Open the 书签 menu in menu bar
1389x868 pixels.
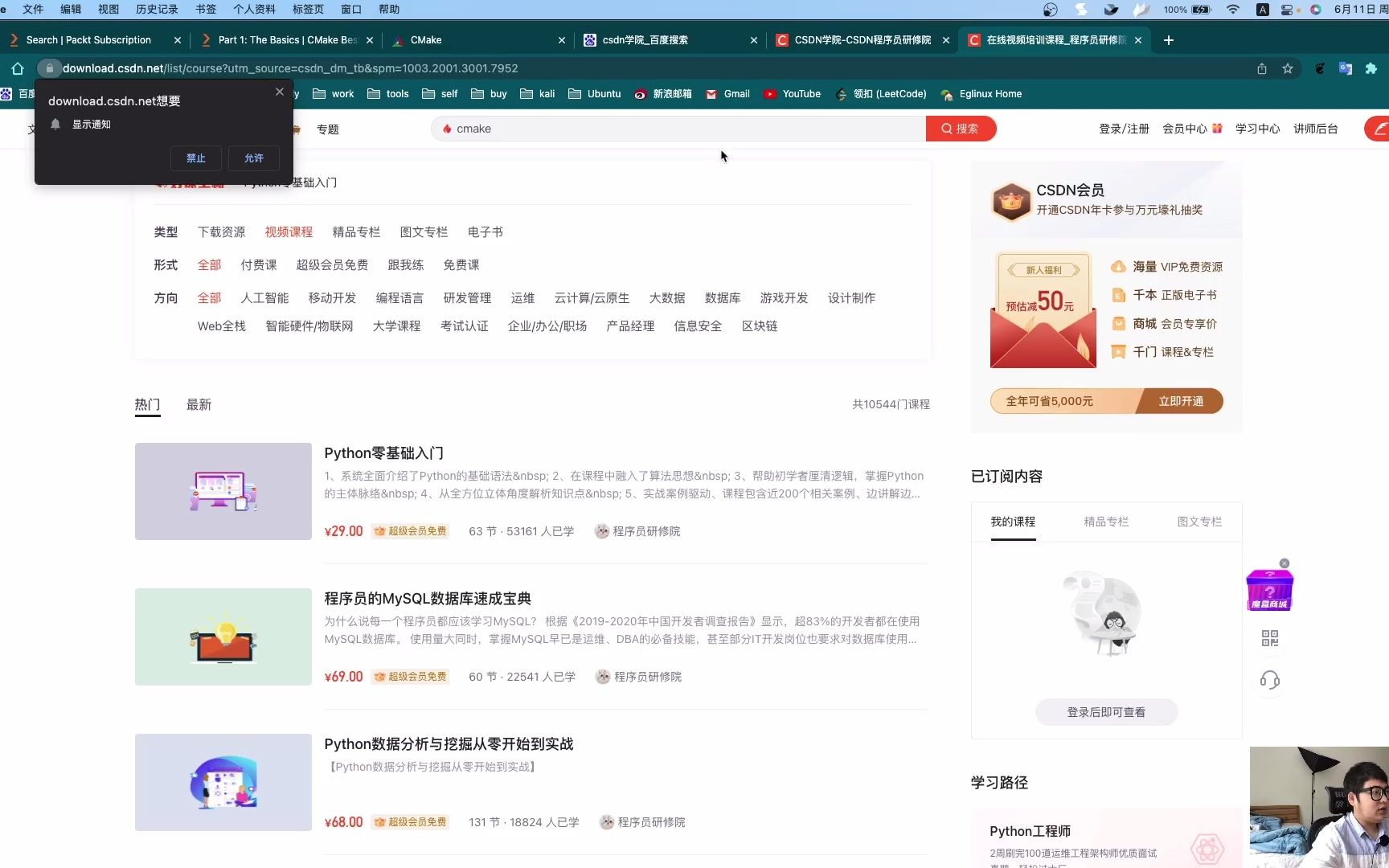(206, 9)
